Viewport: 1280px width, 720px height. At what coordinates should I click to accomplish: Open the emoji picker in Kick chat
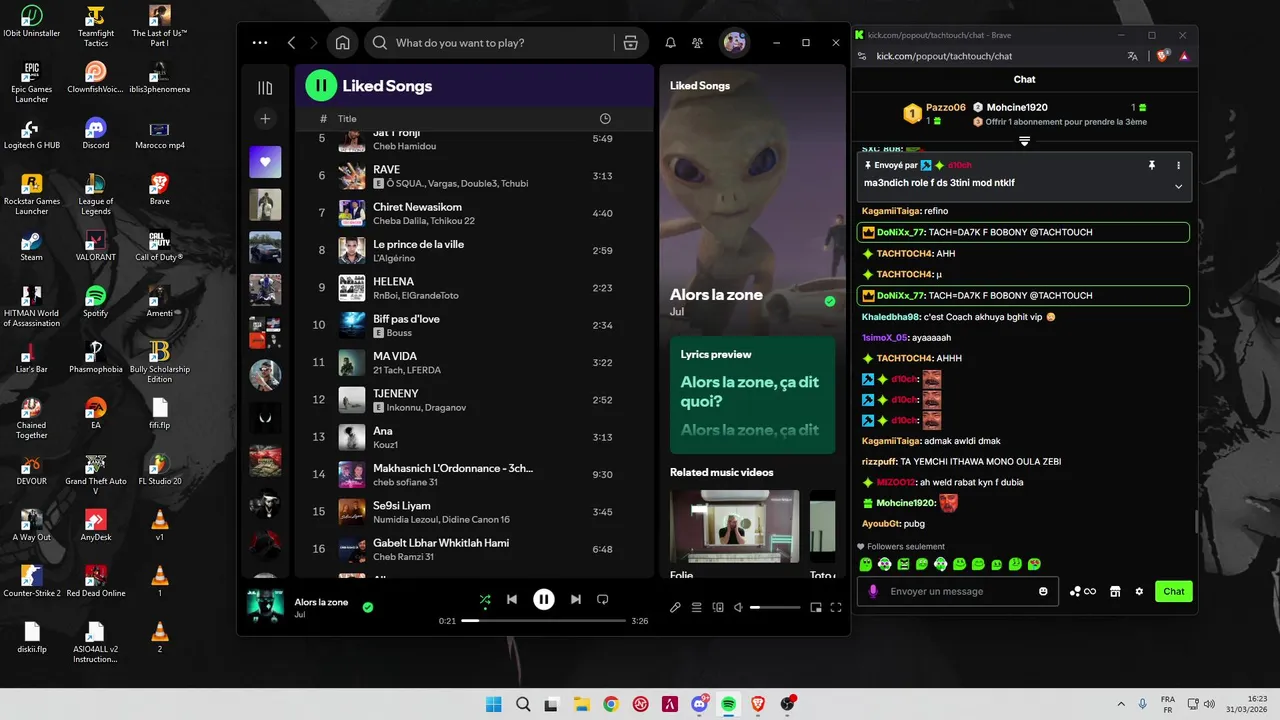pyautogui.click(x=1044, y=591)
